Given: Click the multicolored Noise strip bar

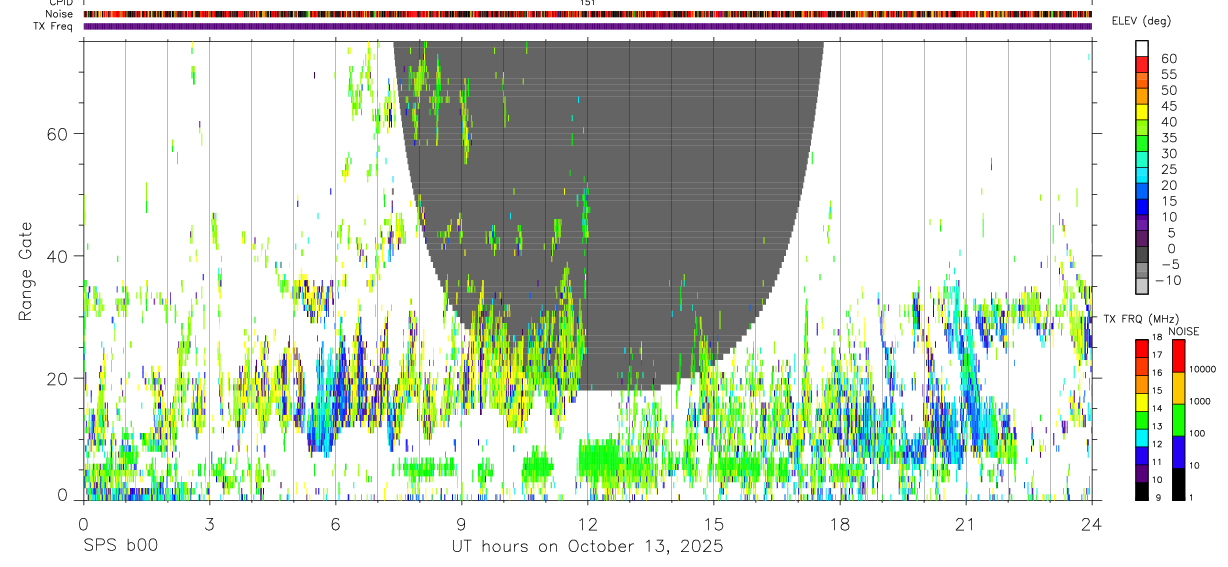Looking at the screenshot, I should [x=587, y=14].
